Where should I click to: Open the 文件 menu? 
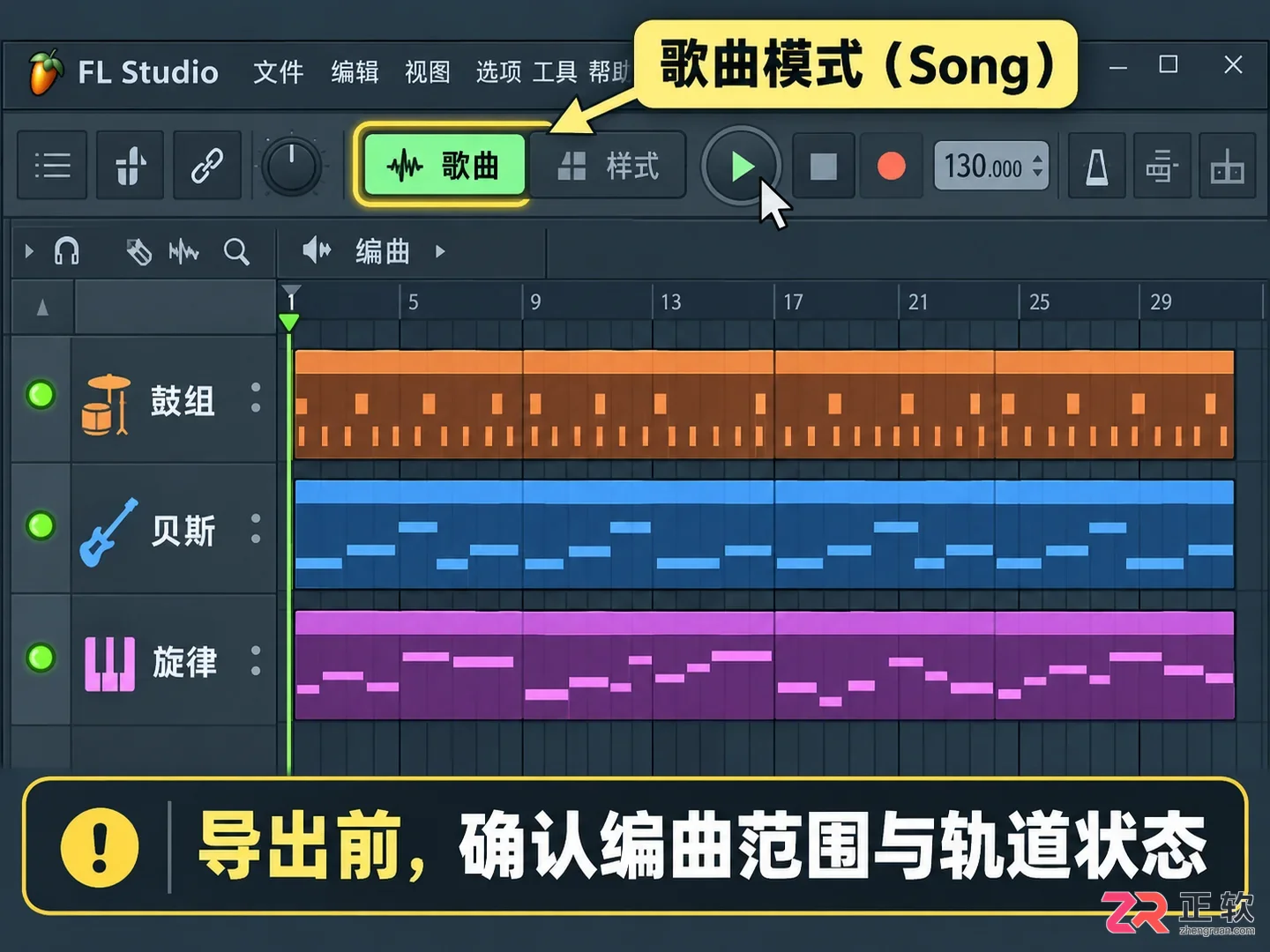(x=278, y=71)
